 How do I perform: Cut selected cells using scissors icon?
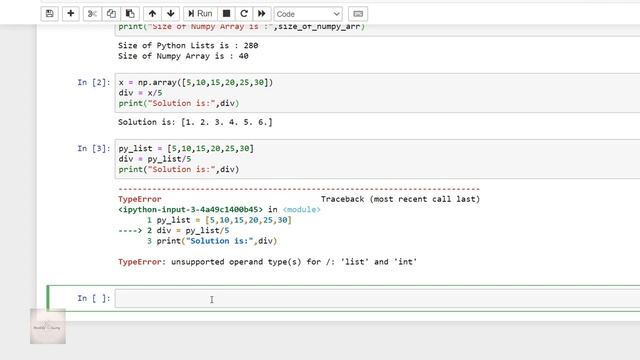[92, 14]
